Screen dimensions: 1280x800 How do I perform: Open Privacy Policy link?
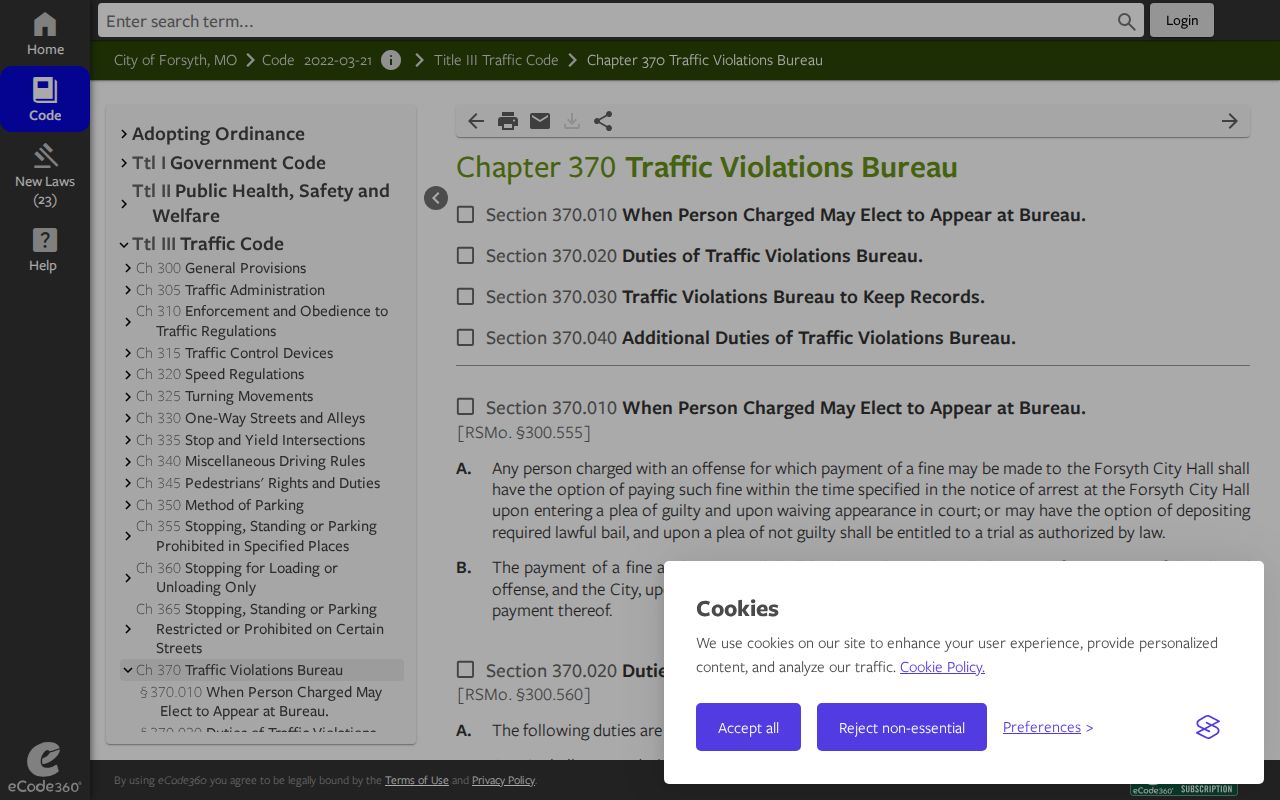[503, 780]
